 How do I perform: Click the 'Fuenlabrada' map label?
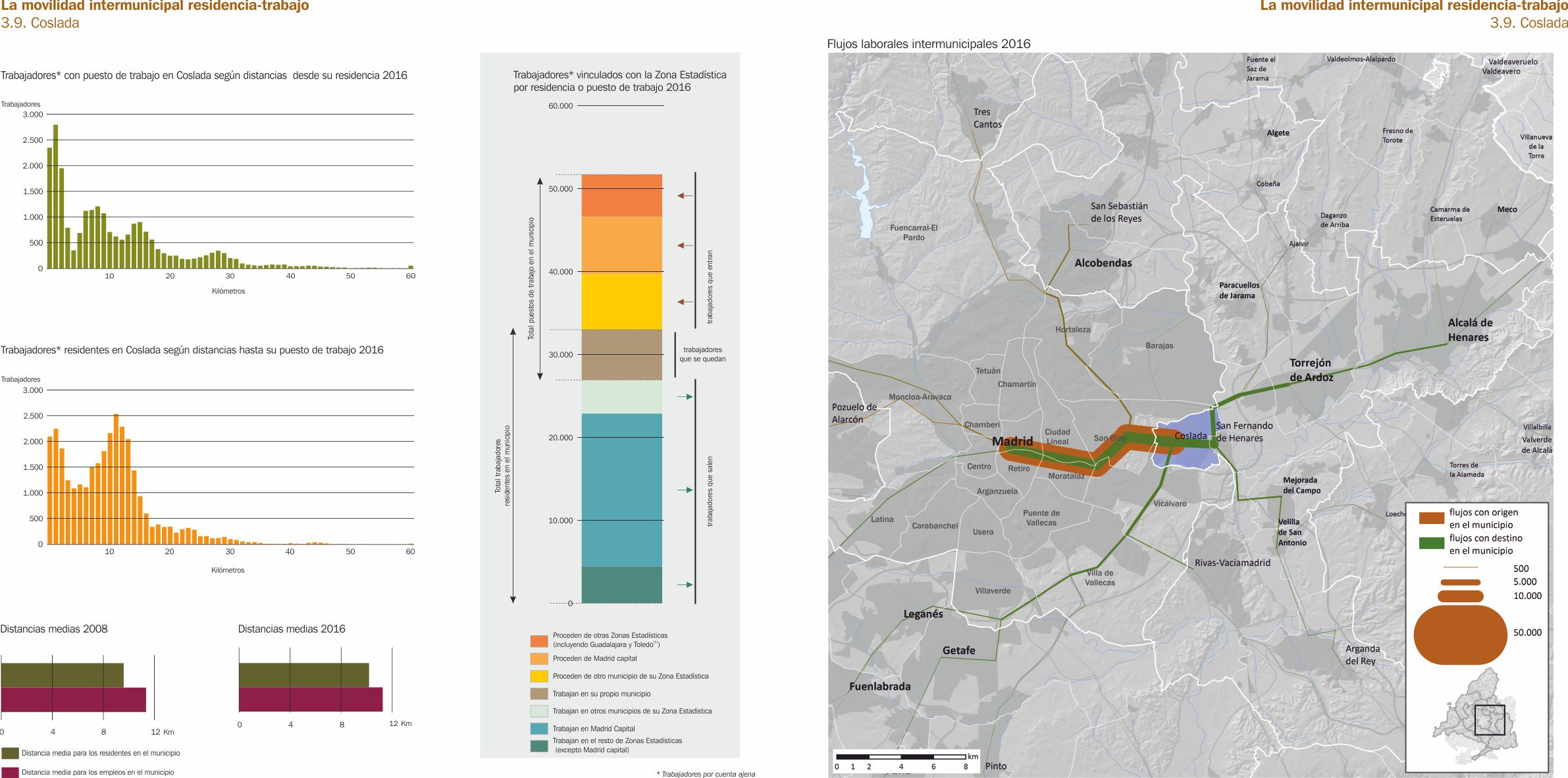(x=879, y=686)
